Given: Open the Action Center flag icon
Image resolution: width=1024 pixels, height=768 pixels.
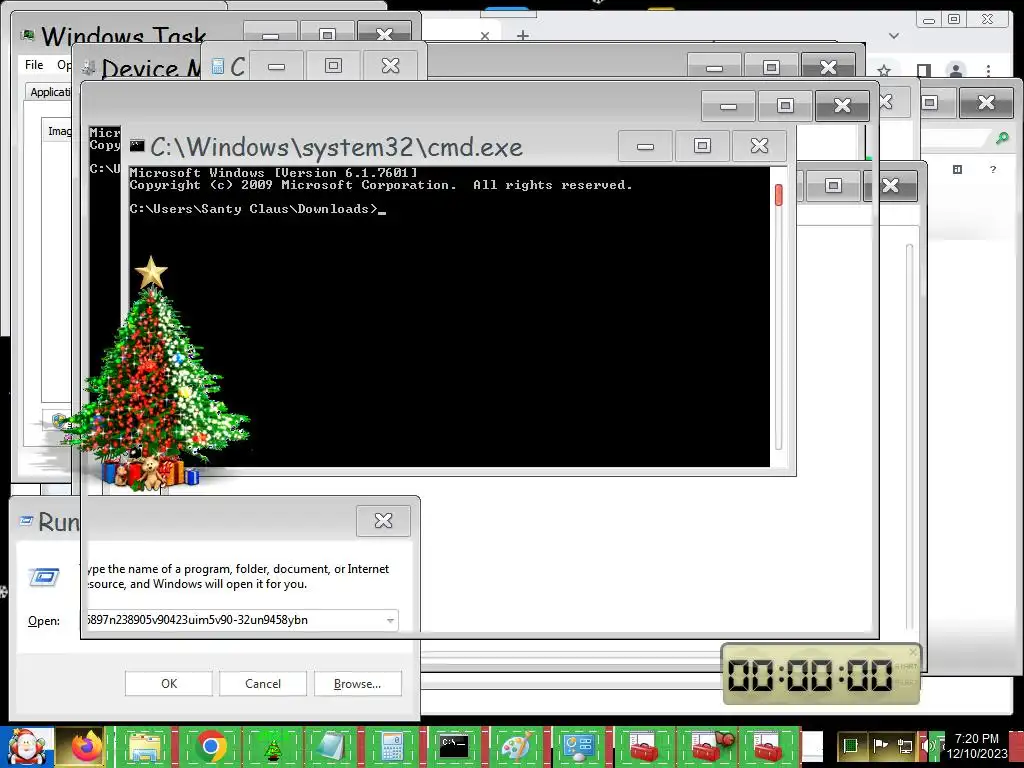Looking at the screenshot, I should tap(880, 746).
